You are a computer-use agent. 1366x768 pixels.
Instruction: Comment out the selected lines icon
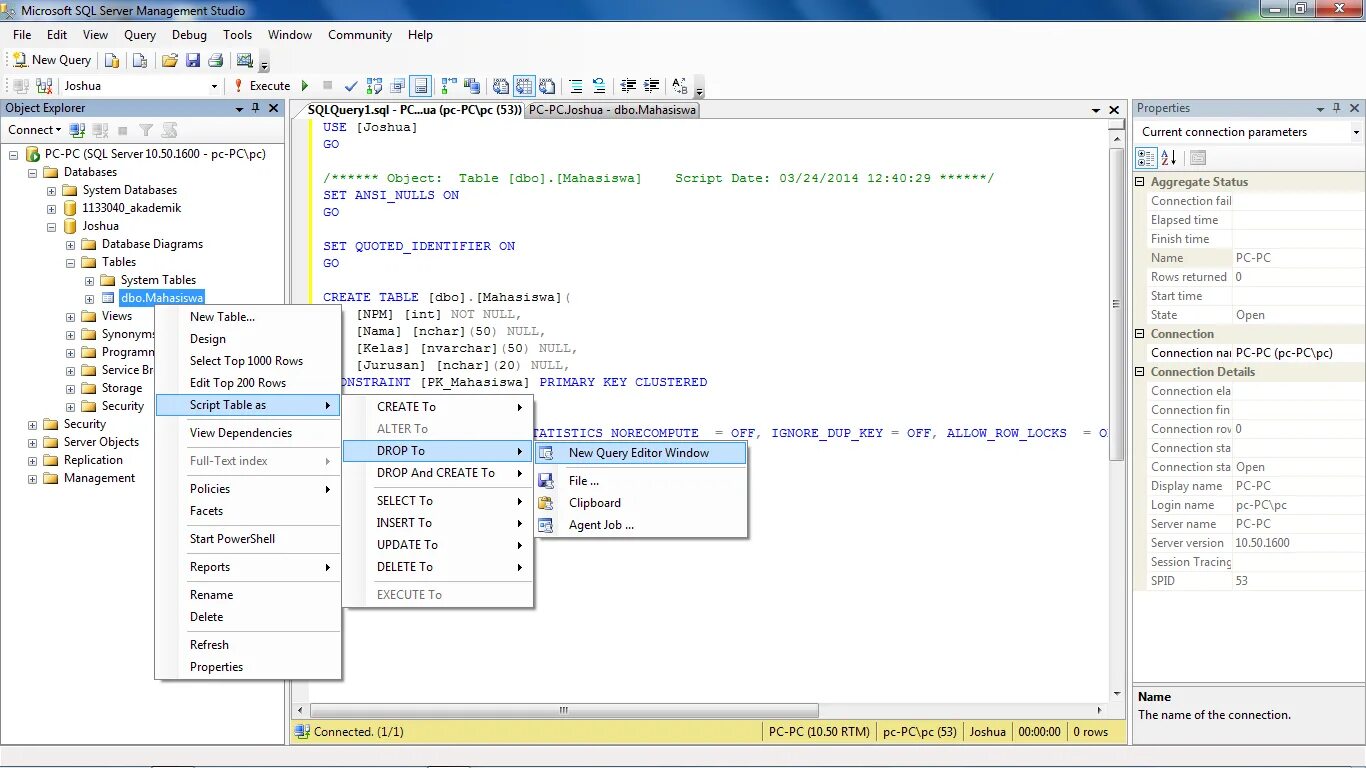(x=576, y=86)
